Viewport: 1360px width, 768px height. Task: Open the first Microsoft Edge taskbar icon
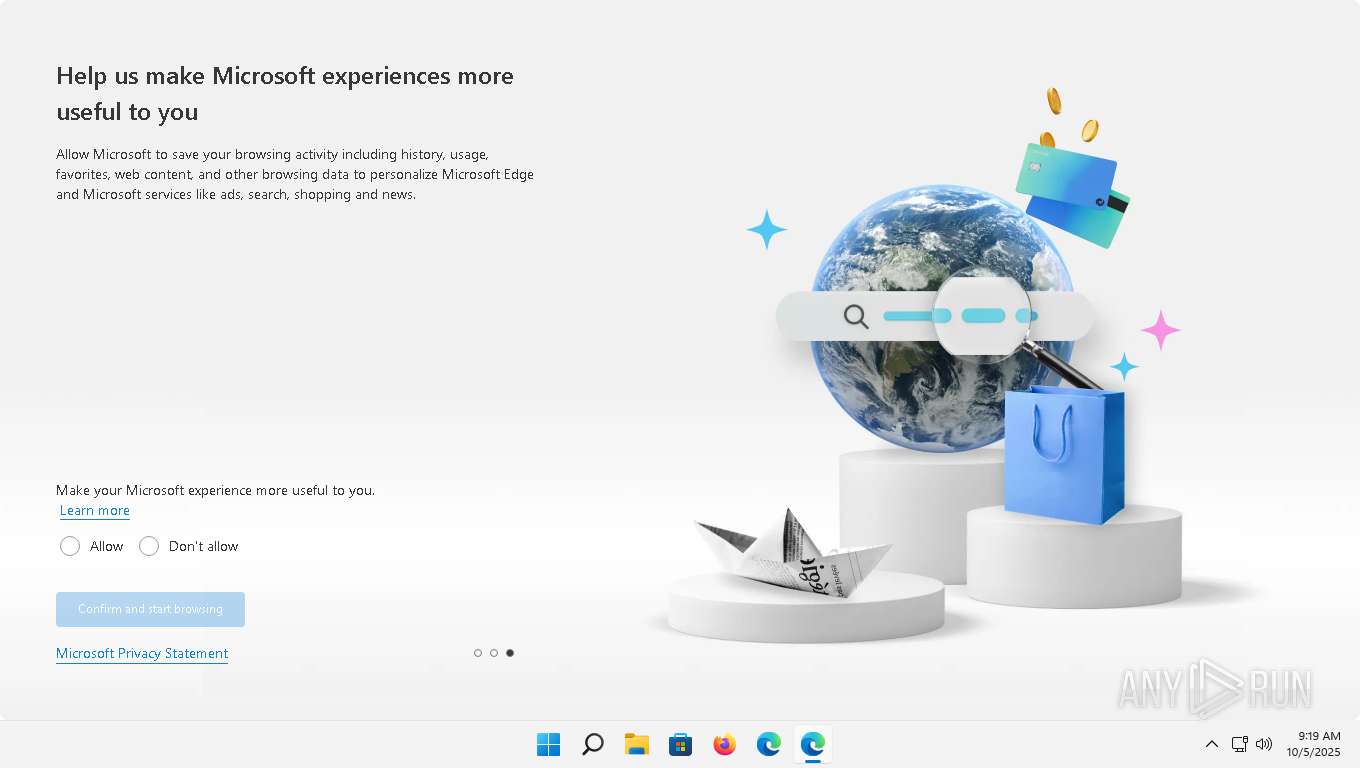click(769, 744)
